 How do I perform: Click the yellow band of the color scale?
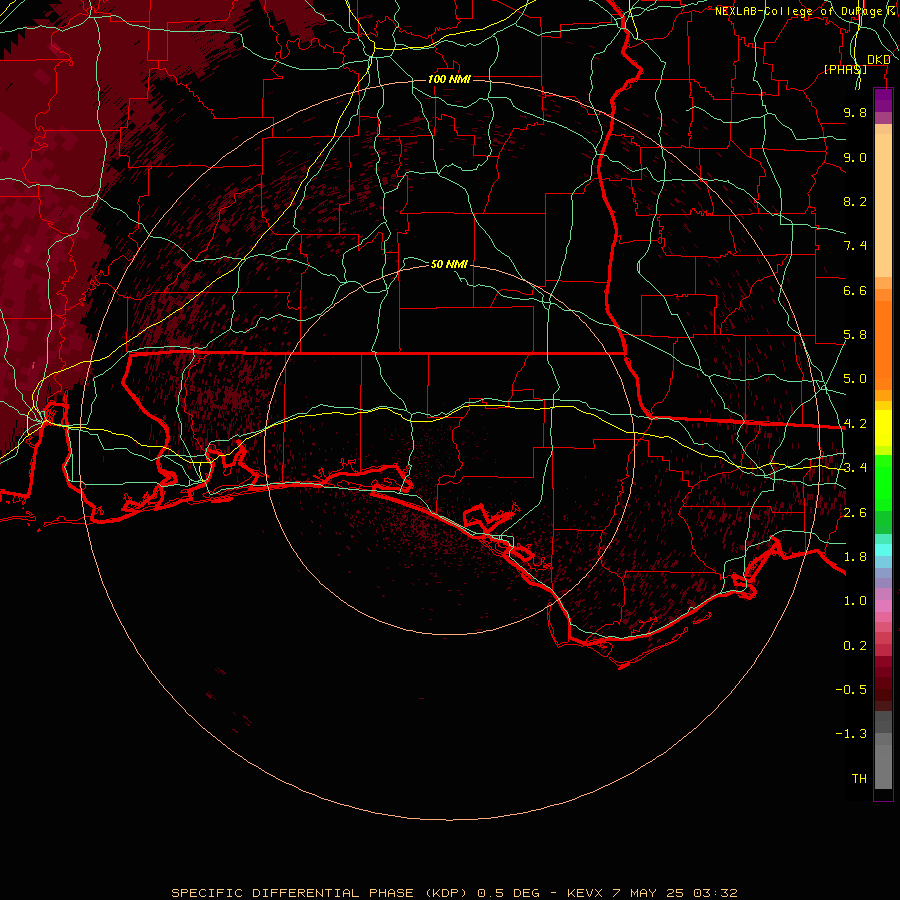(x=883, y=428)
